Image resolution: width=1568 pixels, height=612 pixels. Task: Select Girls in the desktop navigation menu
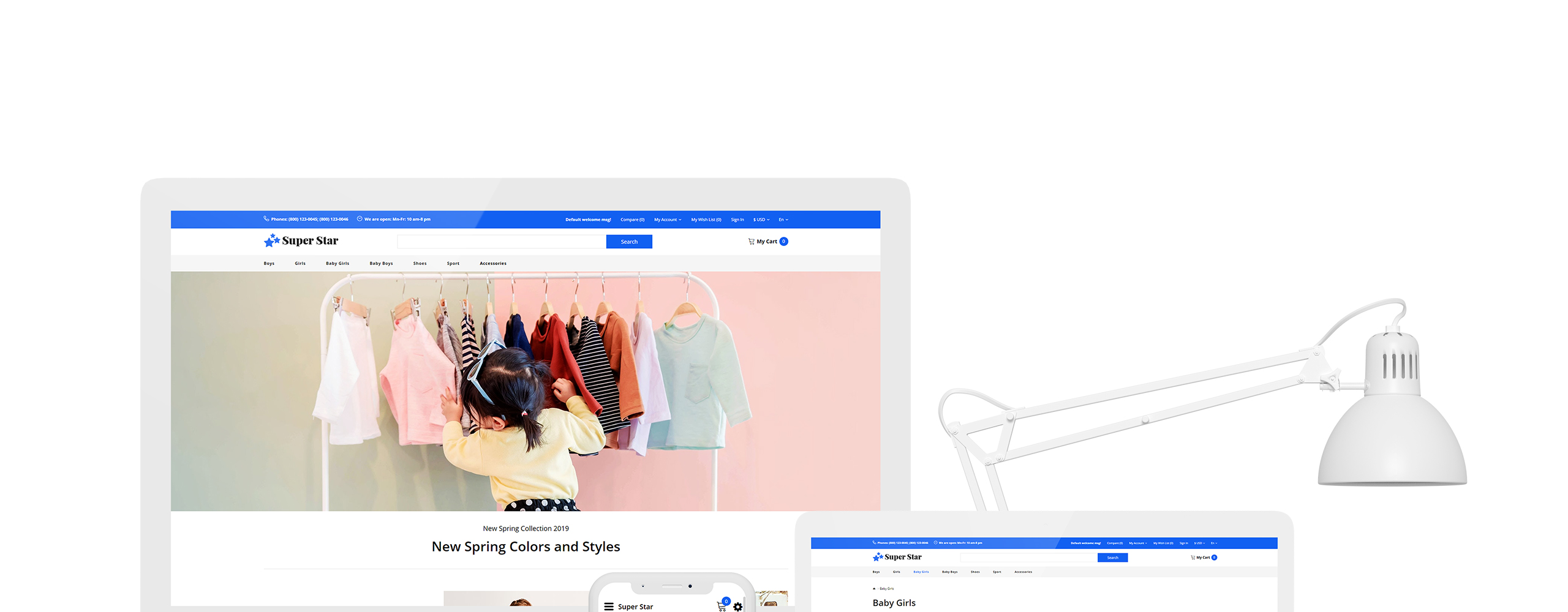(x=300, y=263)
